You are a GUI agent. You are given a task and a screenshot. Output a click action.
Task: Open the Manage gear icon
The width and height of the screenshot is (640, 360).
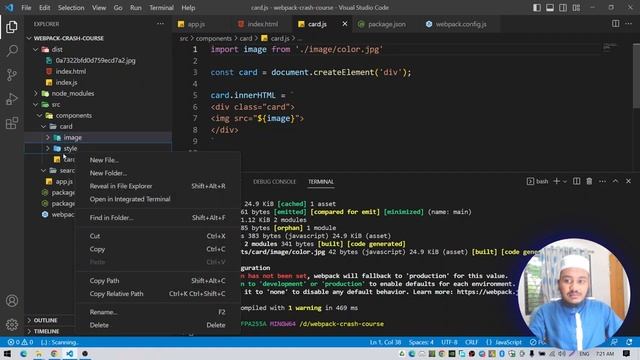click(12, 324)
